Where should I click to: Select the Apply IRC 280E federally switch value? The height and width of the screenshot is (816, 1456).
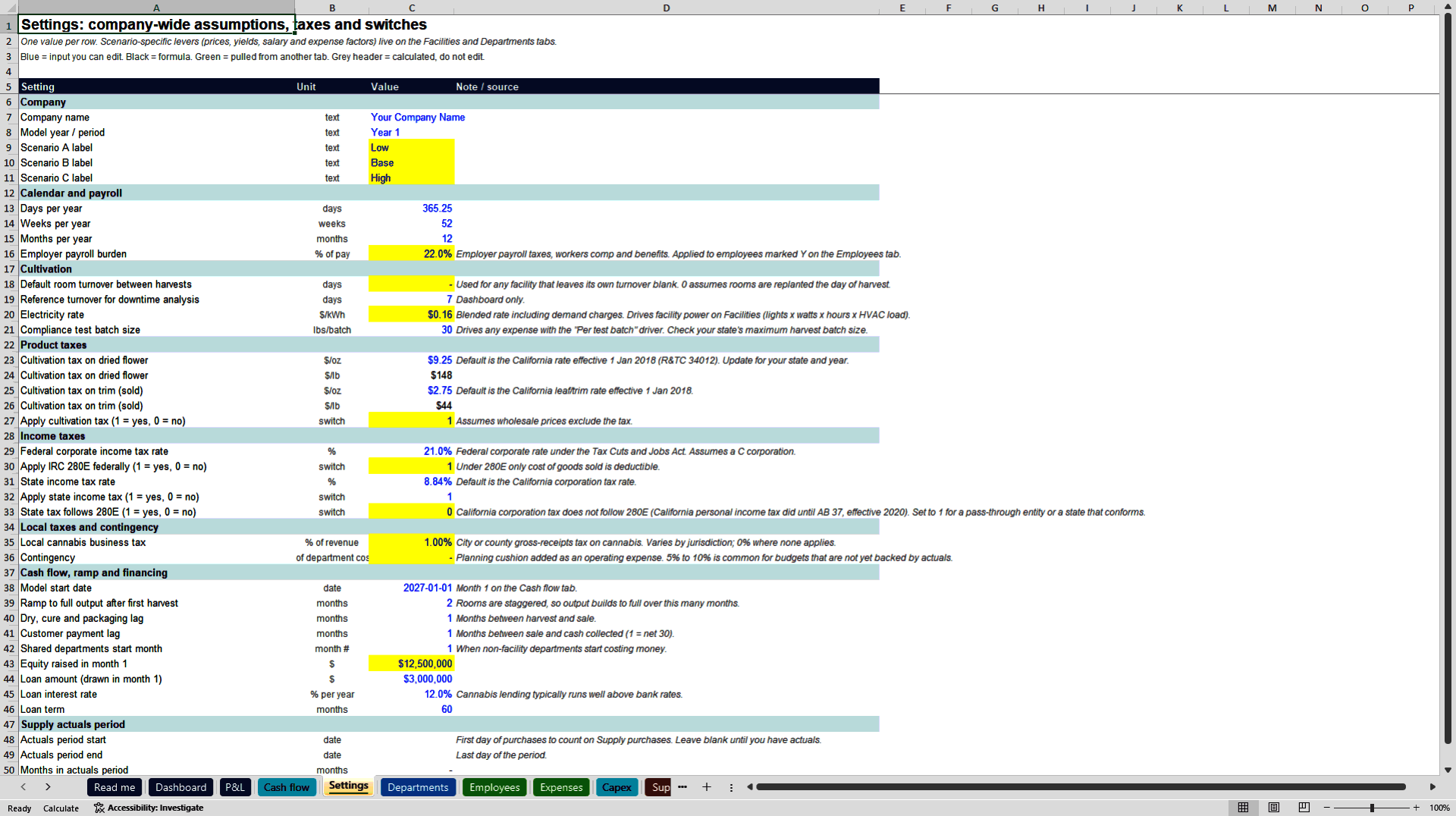pyautogui.click(x=411, y=466)
